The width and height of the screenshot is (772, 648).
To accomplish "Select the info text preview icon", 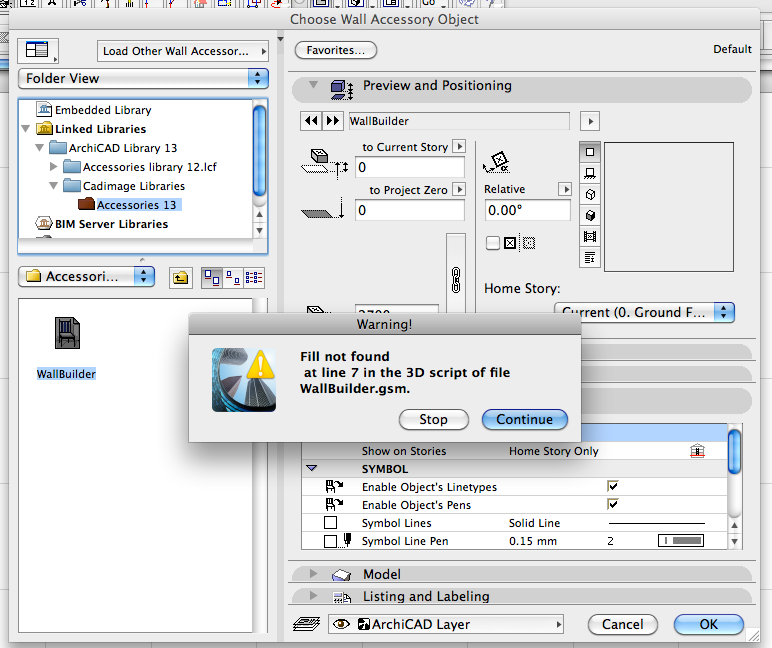I will pos(590,257).
